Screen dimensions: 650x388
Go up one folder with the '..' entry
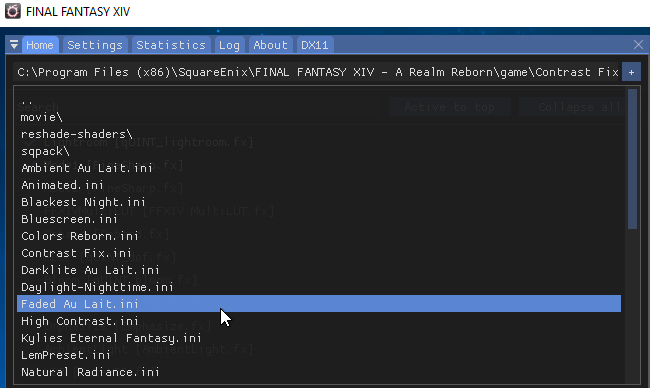tap(319, 100)
